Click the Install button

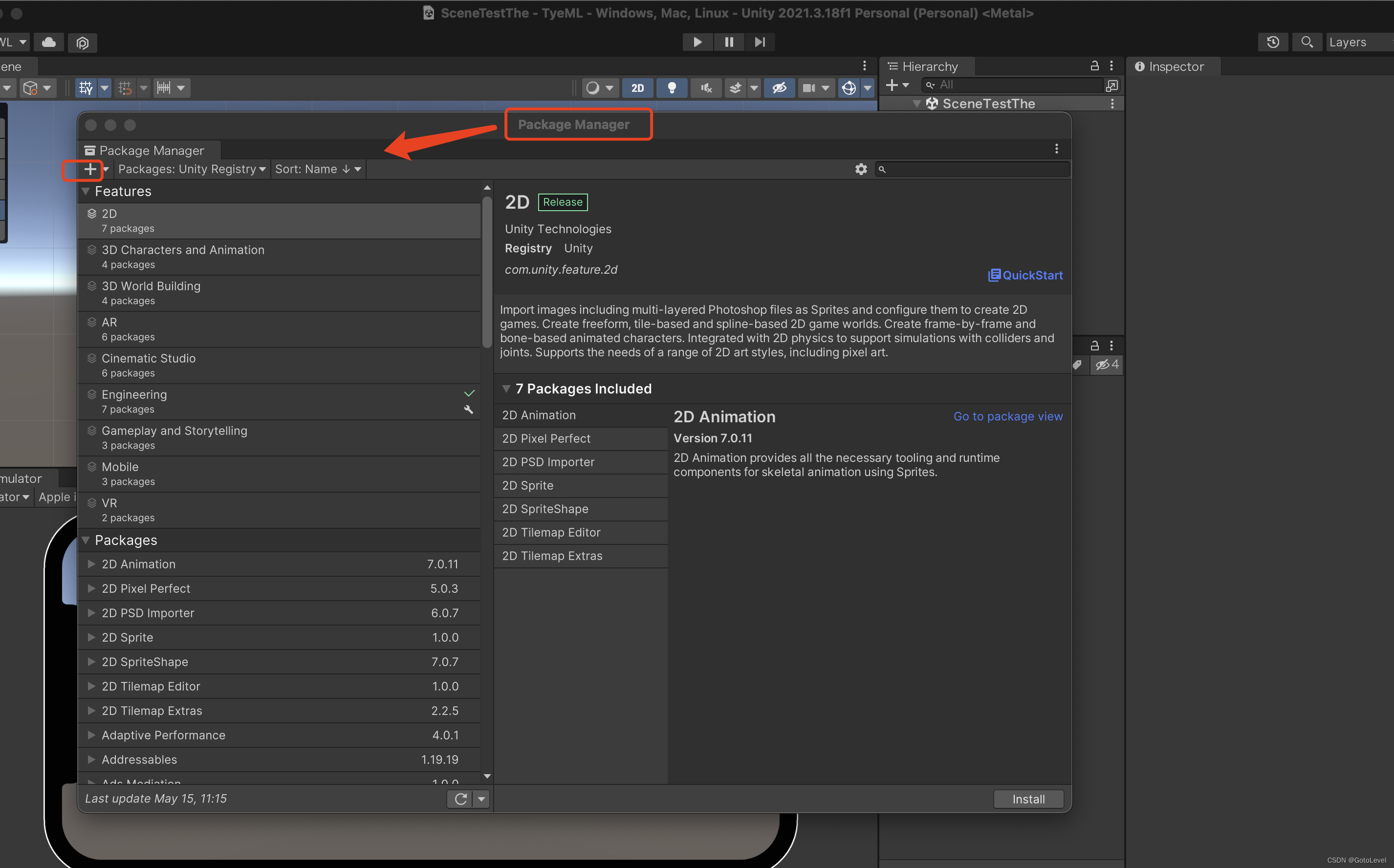[1028, 799]
